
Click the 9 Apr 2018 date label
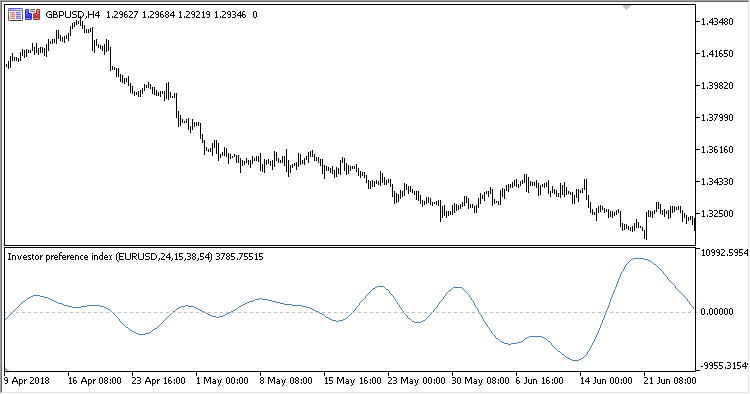pyautogui.click(x=27, y=381)
